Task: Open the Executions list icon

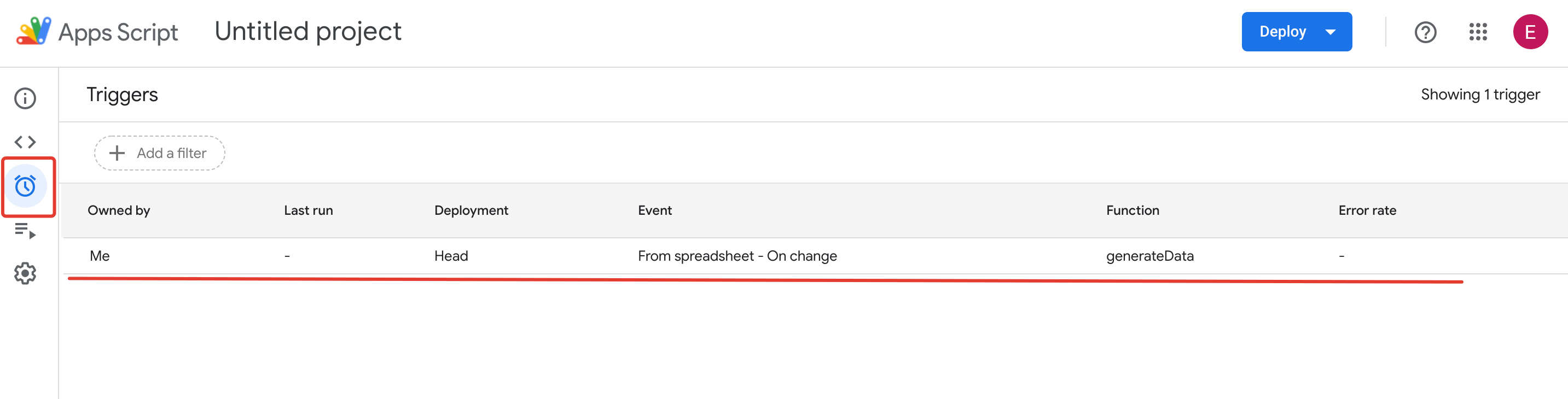Action: click(x=25, y=231)
